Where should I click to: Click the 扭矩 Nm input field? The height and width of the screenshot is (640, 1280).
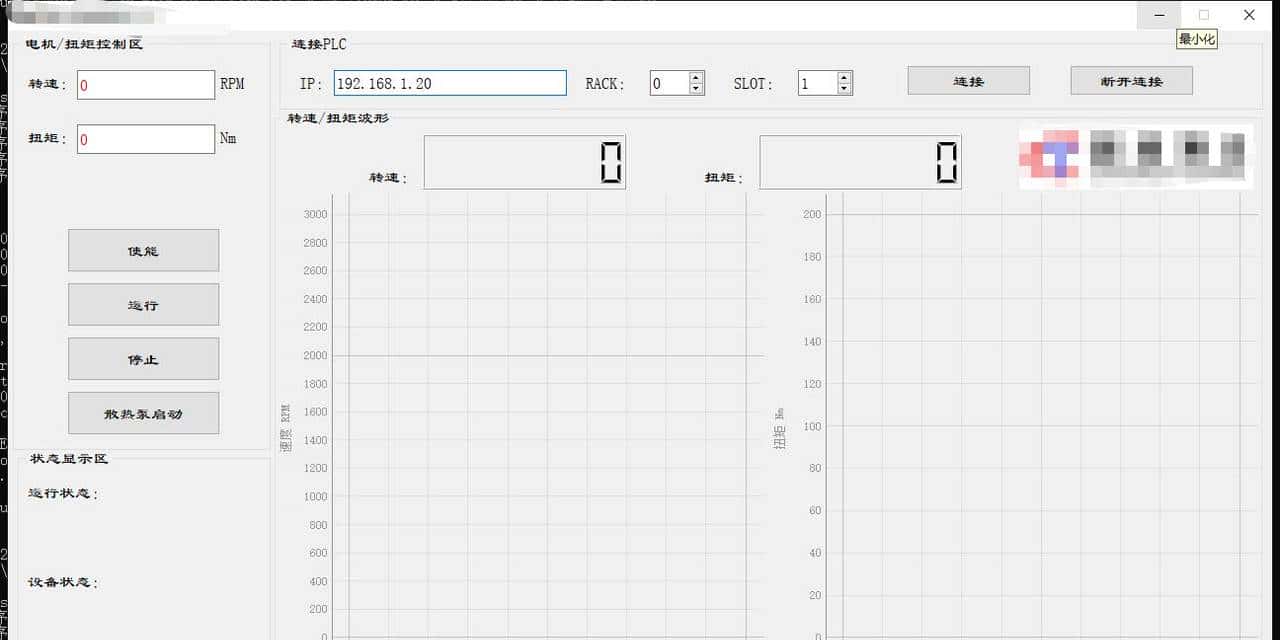tap(146, 139)
